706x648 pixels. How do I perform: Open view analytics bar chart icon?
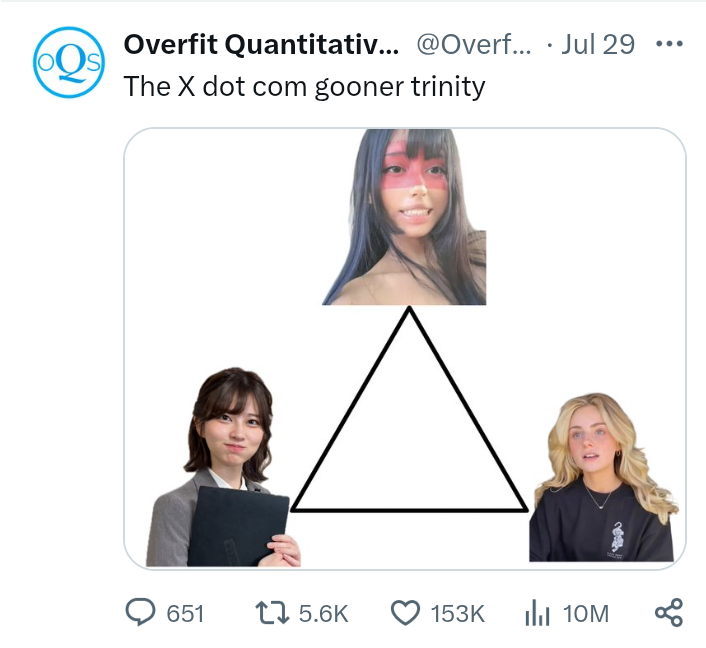538,612
